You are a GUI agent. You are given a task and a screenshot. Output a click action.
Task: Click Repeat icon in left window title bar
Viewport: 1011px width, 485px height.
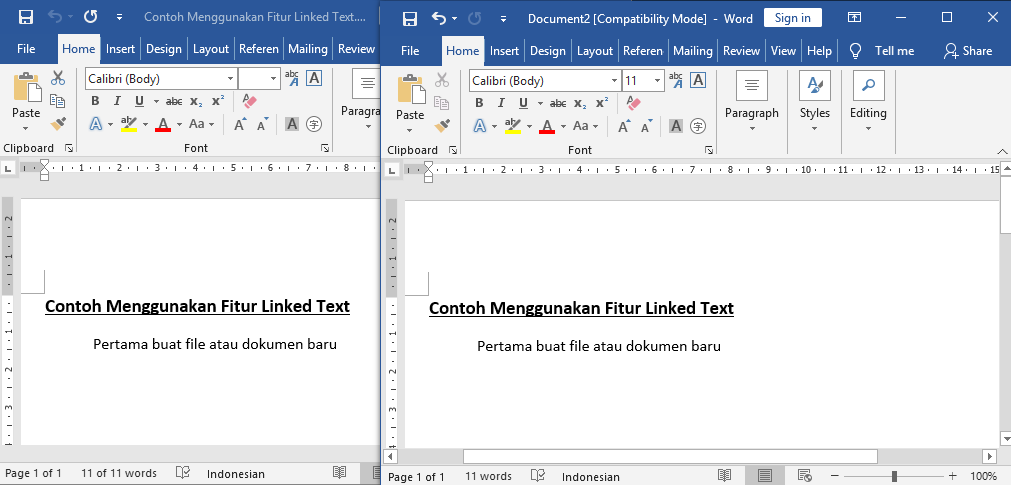[90, 17]
